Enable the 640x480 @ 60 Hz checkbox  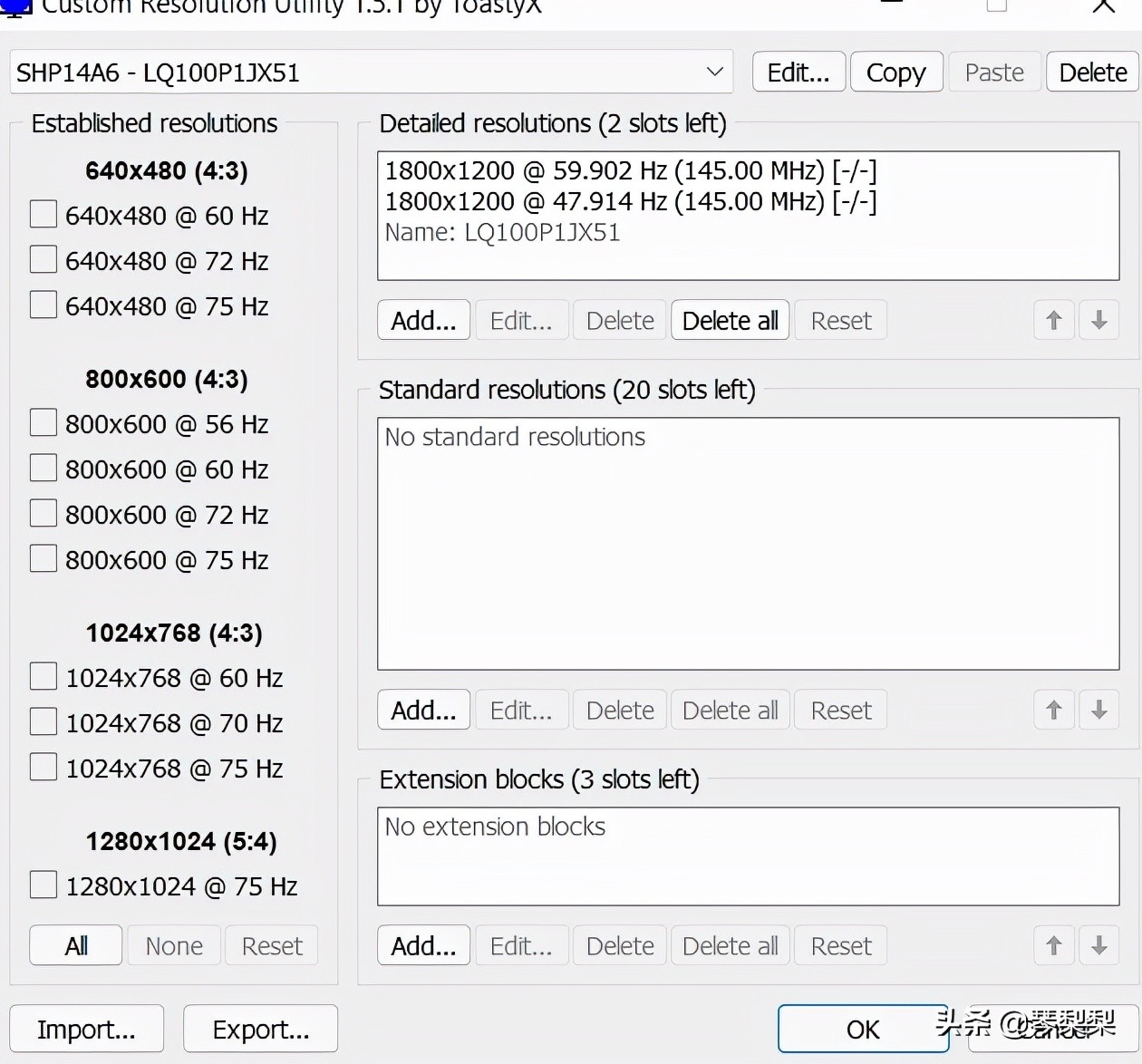coord(43,215)
